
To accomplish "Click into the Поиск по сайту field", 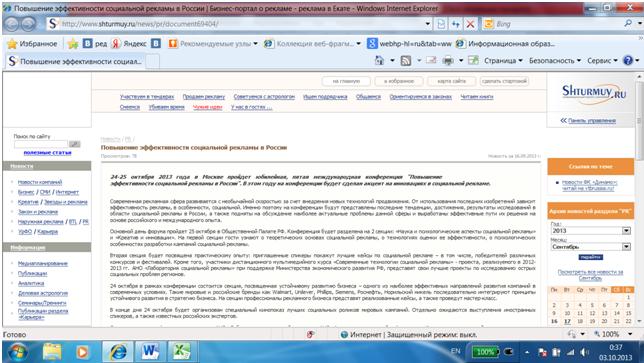I will coord(41,144).
